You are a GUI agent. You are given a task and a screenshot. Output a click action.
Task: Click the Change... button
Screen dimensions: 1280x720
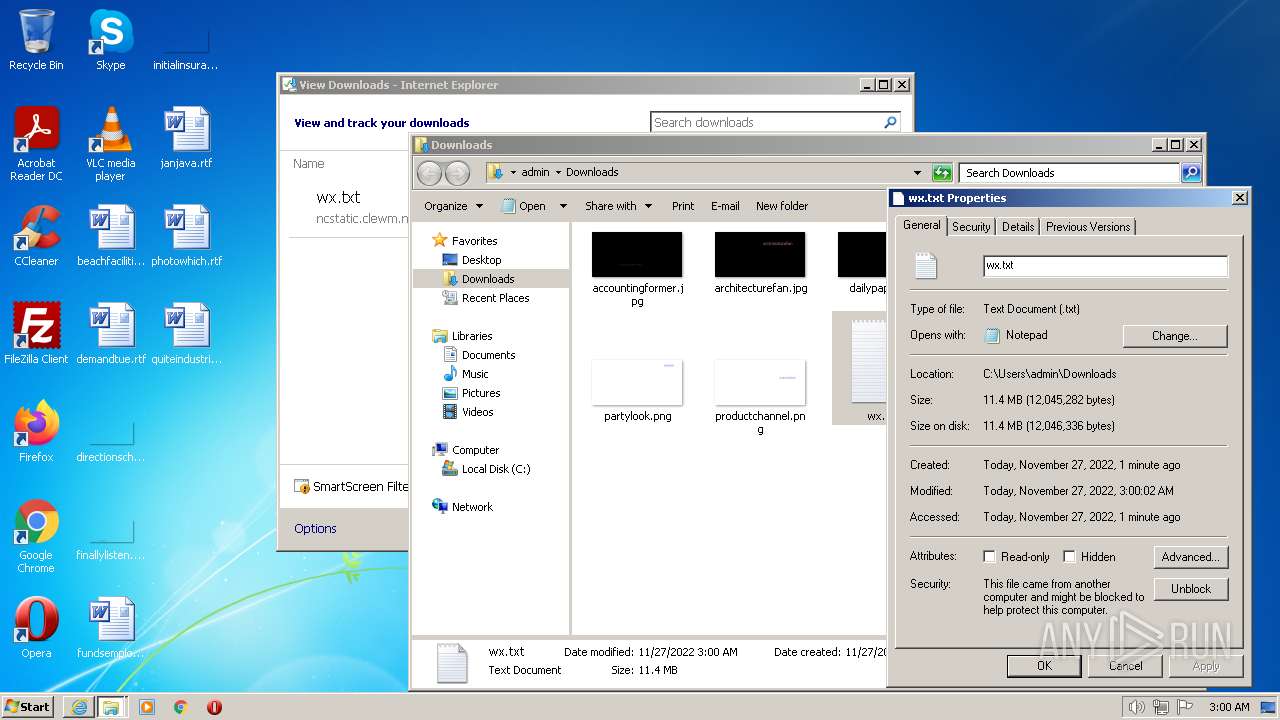(x=1175, y=336)
